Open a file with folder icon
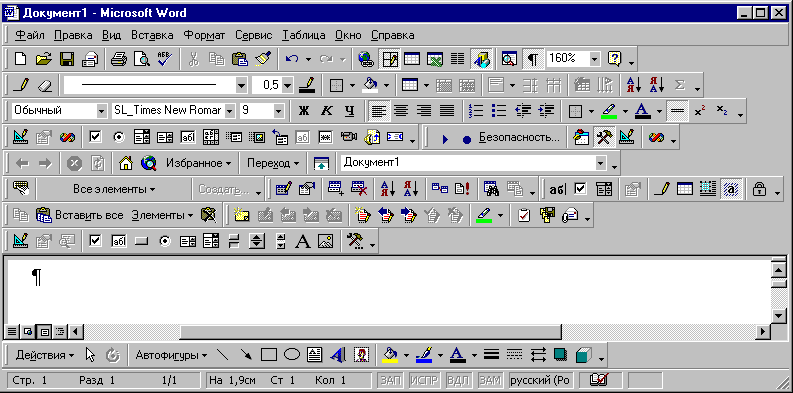The height and width of the screenshot is (393, 793). pyautogui.click(x=43, y=59)
